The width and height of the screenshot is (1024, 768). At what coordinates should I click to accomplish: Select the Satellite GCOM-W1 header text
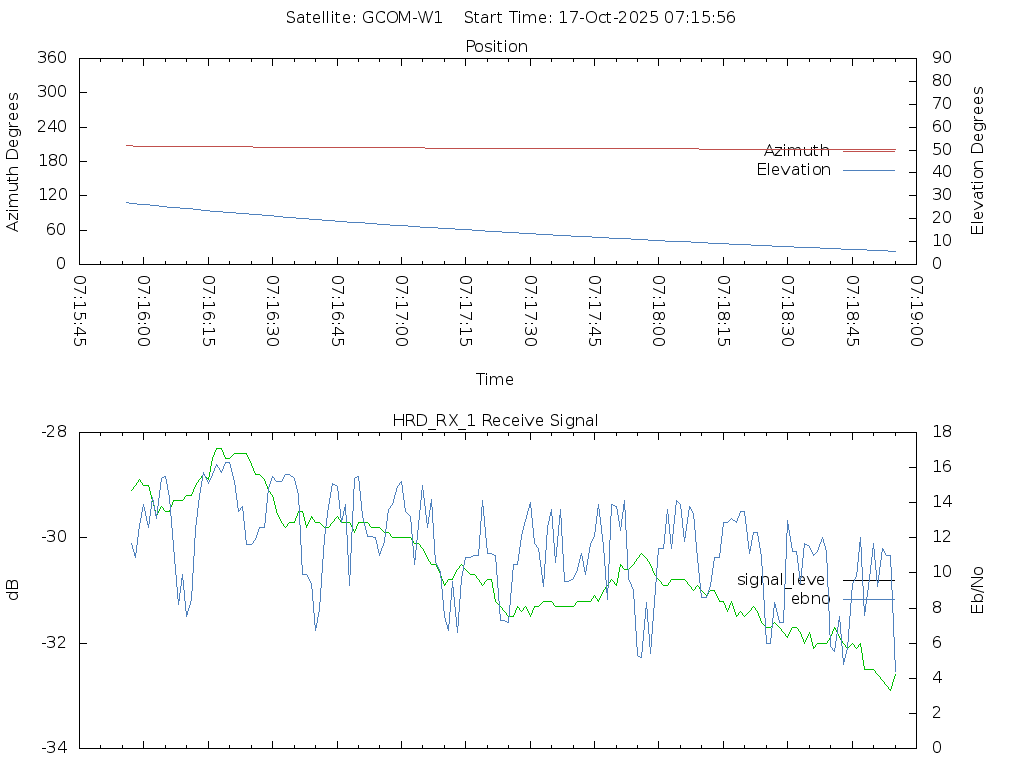(x=364, y=17)
